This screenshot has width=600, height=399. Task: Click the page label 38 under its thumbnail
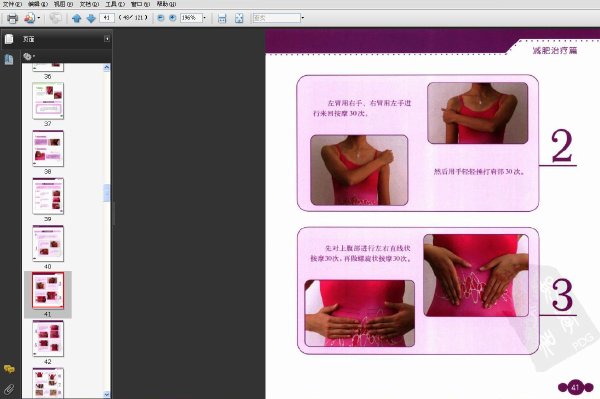pos(47,171)
